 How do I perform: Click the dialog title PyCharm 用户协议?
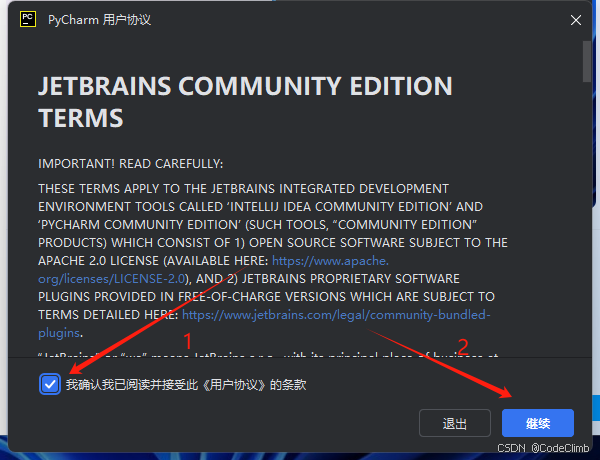point(99,20)
